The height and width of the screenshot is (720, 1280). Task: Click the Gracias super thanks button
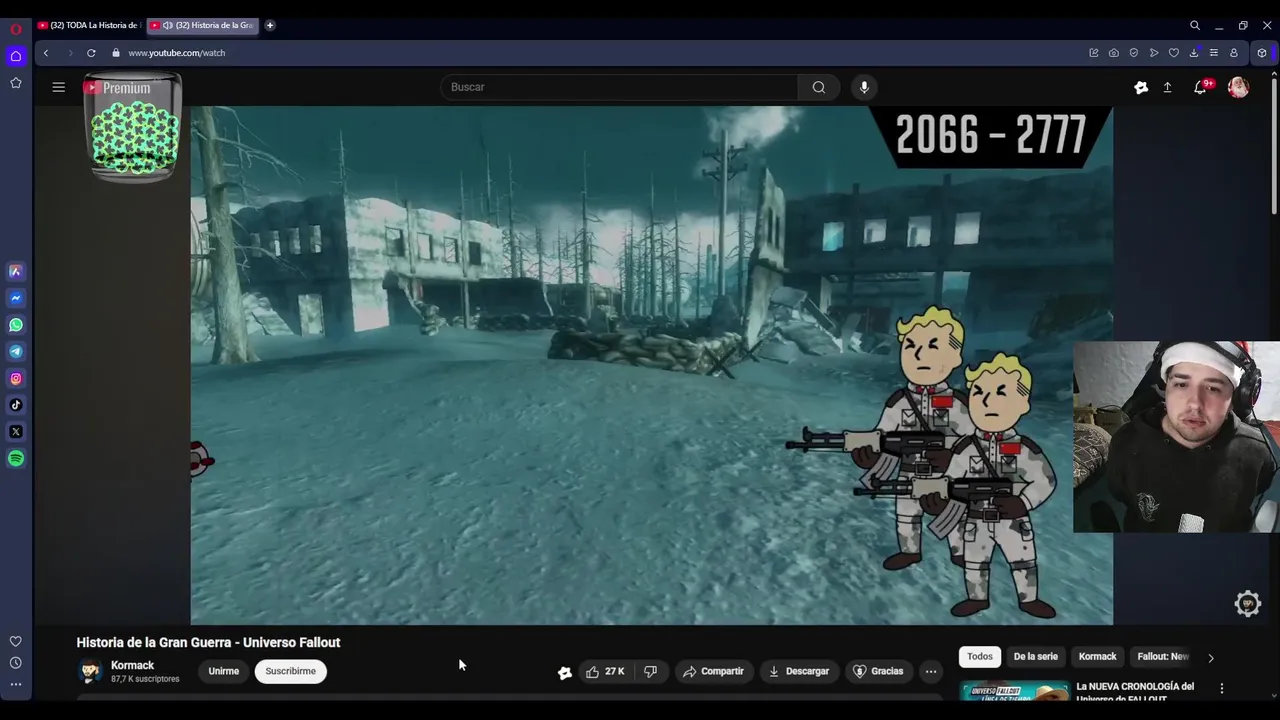pos(878,671)
